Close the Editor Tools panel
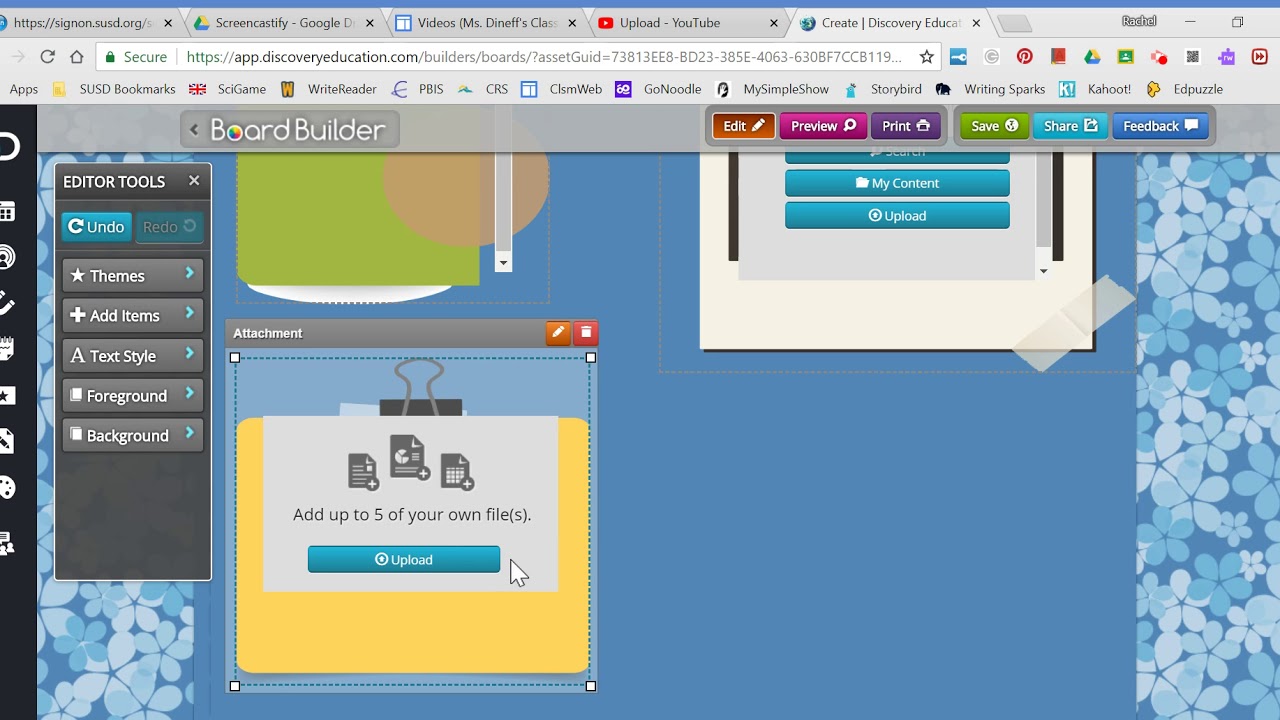Image resolution: width=1280 pixels, height=720 pixels. 194,181
